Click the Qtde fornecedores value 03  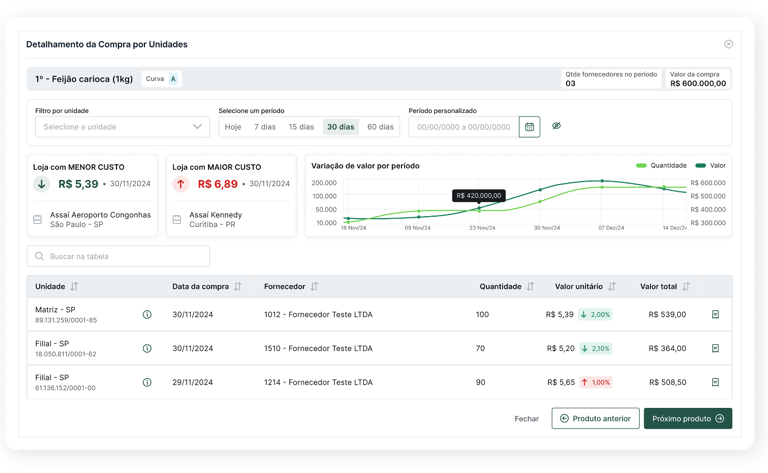(570, 83)
